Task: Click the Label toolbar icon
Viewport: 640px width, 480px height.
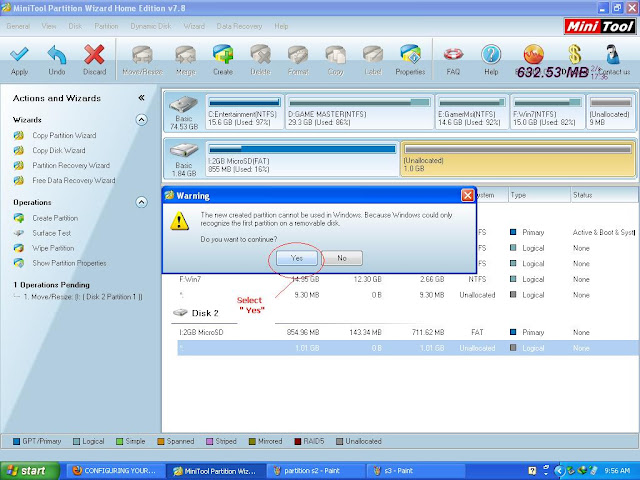Action: point(373,55)
